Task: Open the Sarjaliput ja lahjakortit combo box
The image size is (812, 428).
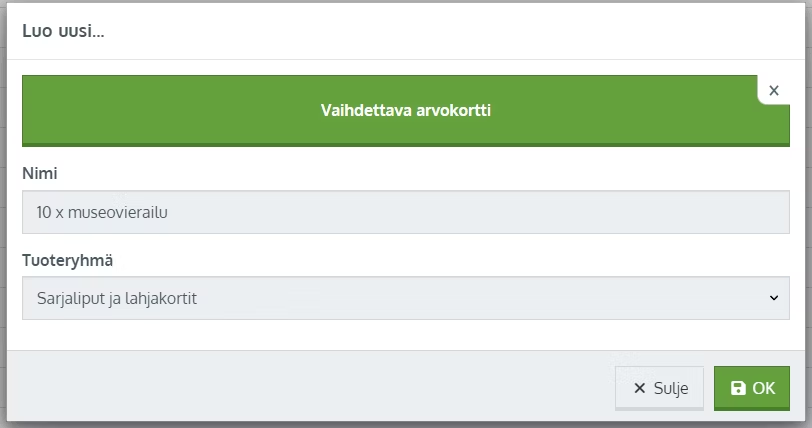Action: point(405,298)
